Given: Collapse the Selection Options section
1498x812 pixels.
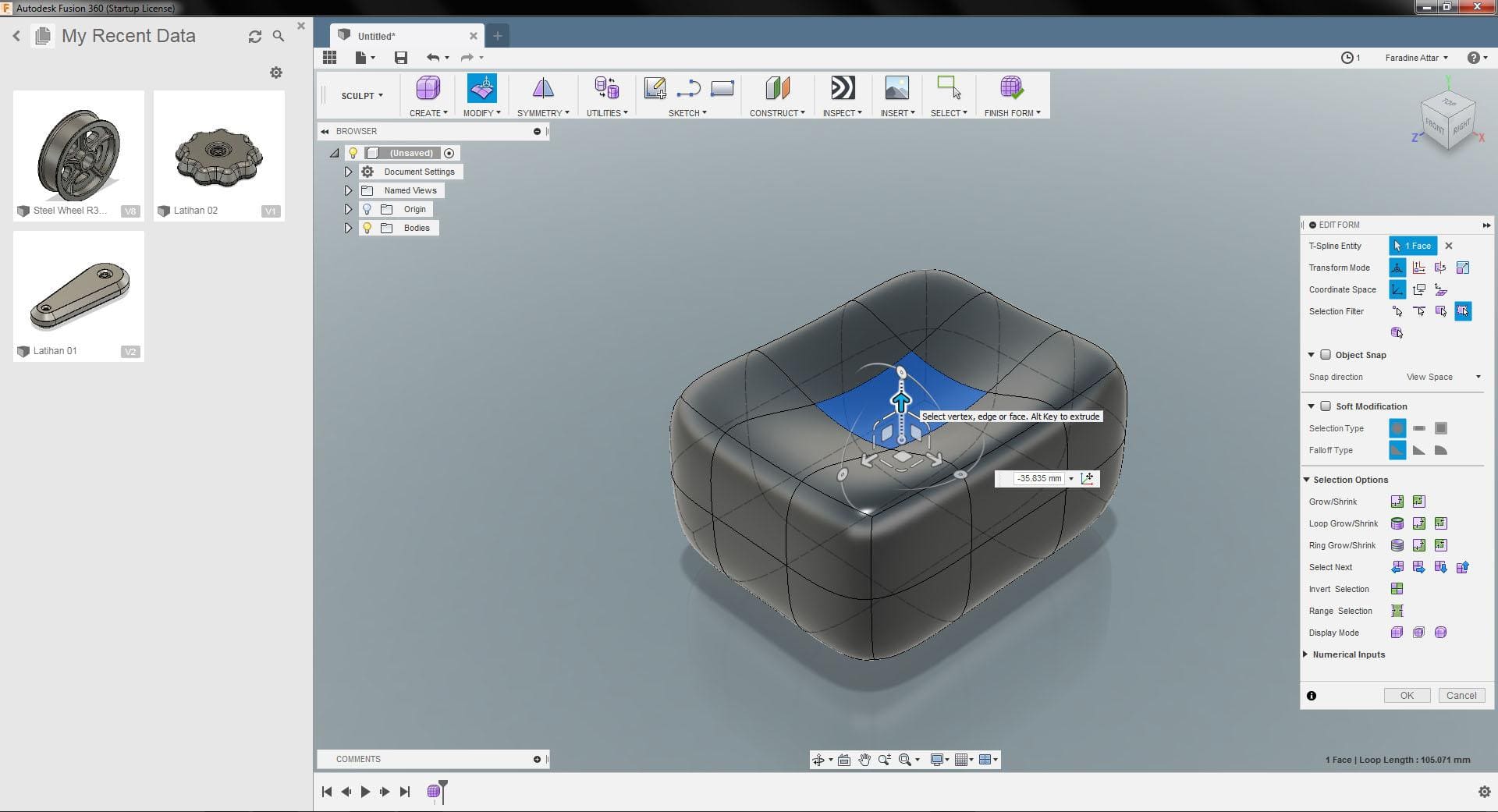Looking at the screenshot, I should tap(1306, 480).
